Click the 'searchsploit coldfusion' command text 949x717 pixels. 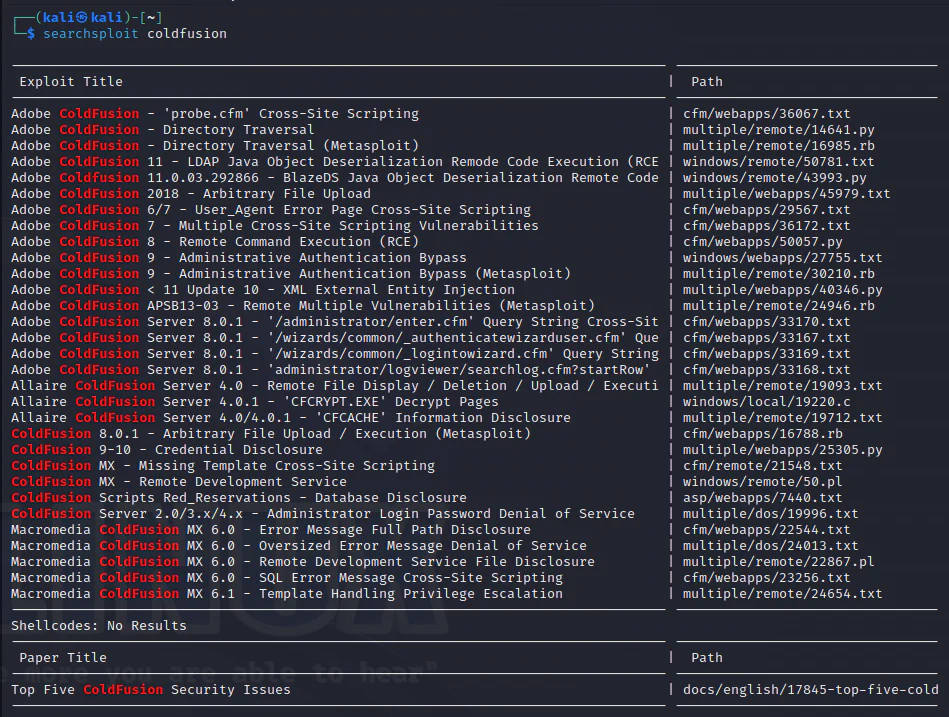point(135,34)
